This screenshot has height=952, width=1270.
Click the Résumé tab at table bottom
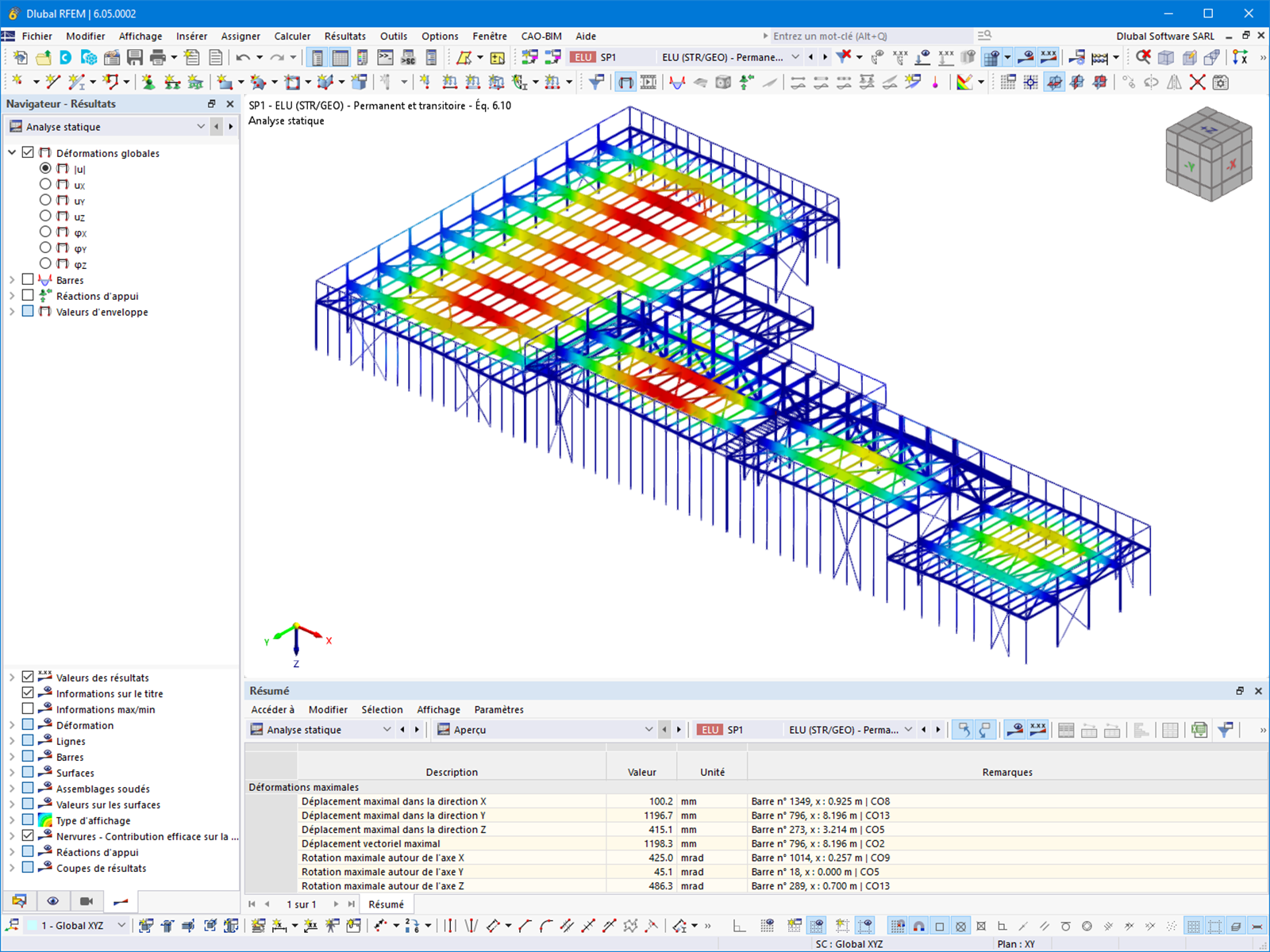pos(386,904)
